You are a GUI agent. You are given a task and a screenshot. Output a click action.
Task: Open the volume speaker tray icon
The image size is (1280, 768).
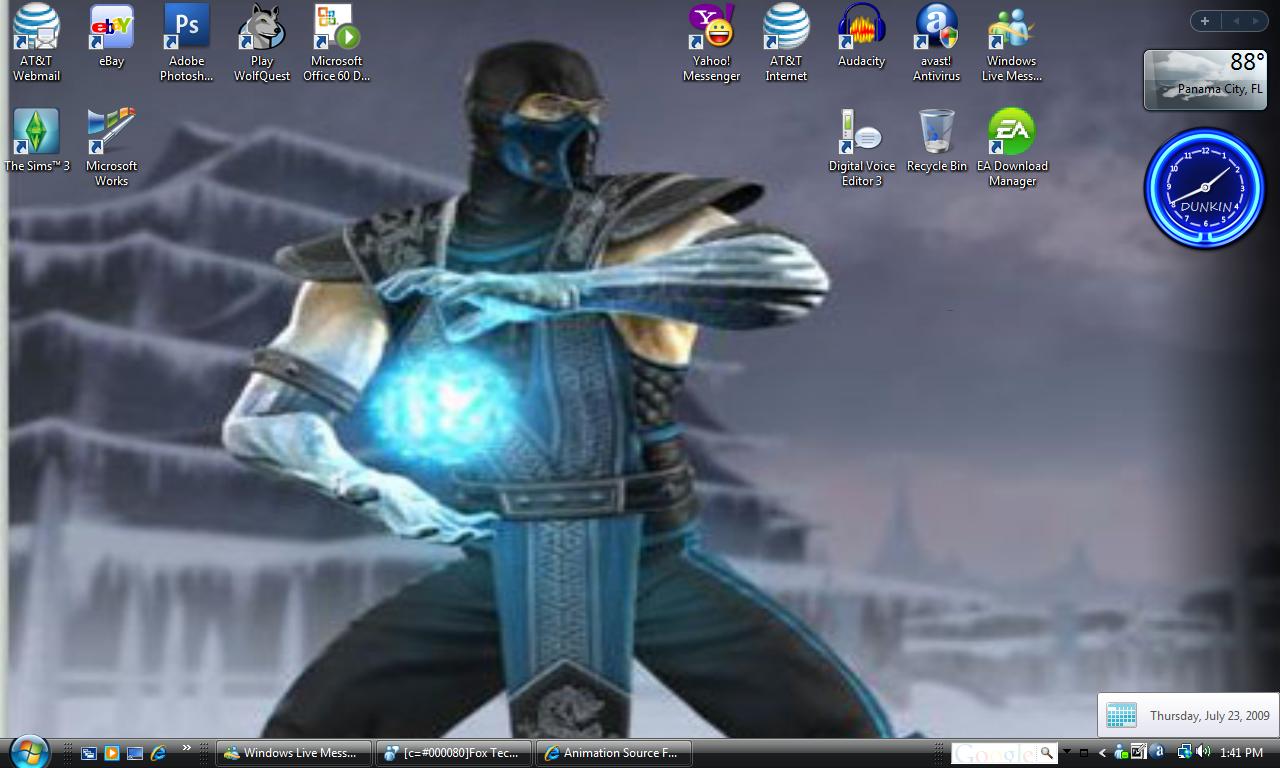pyautogui.click(x=1203, y=752)
